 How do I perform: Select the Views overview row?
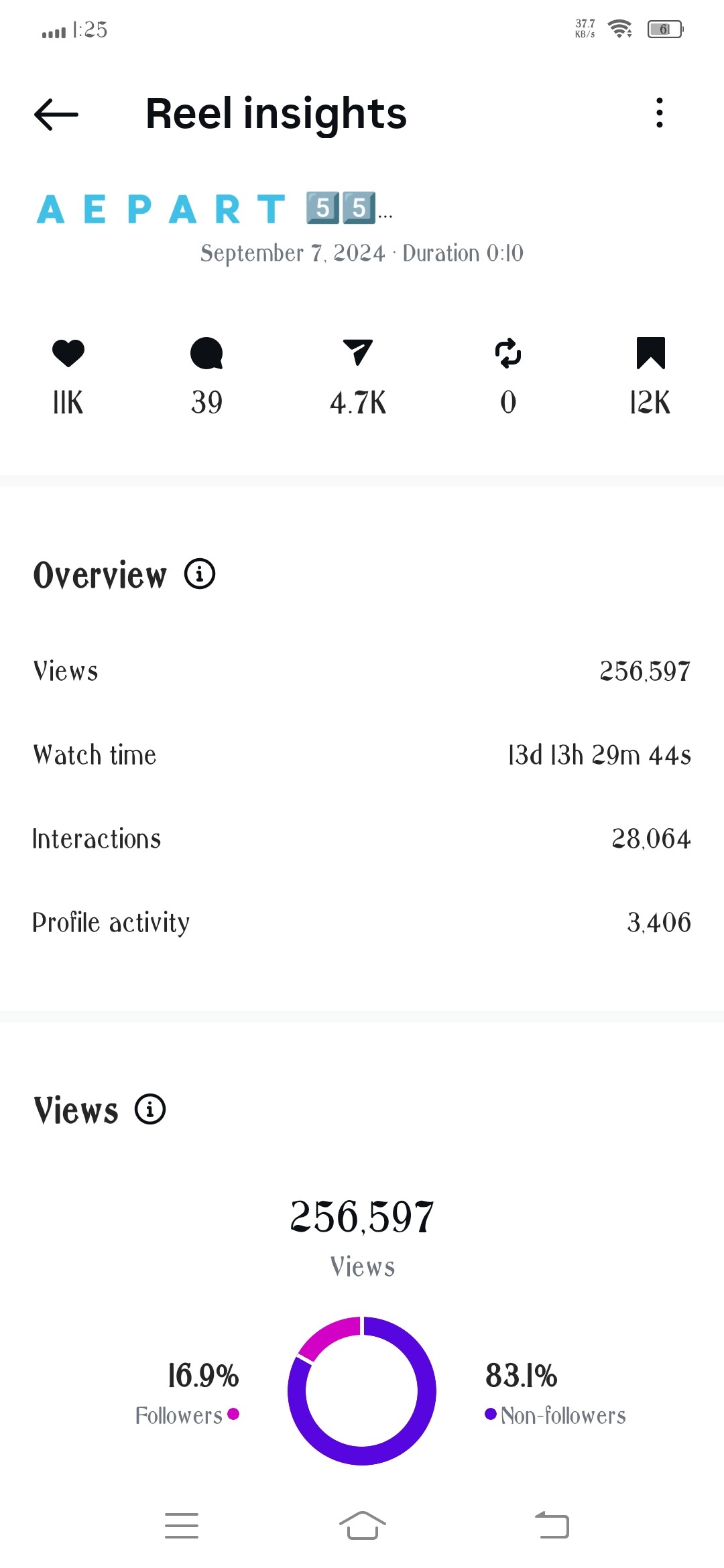(x=362, y=671)
